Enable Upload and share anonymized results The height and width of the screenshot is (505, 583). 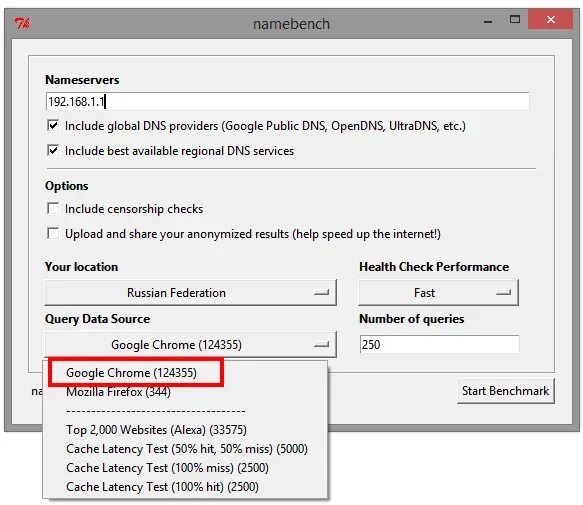tap(53, 234)
